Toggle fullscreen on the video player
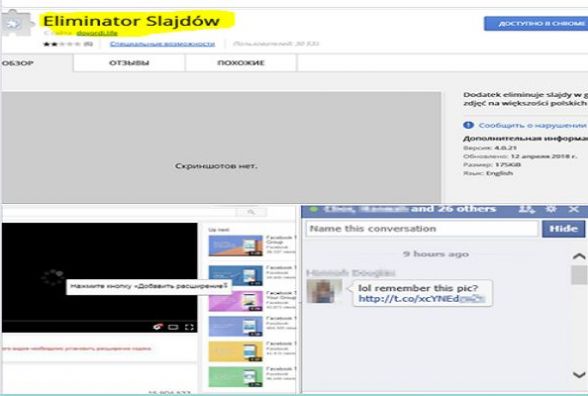 189,327
